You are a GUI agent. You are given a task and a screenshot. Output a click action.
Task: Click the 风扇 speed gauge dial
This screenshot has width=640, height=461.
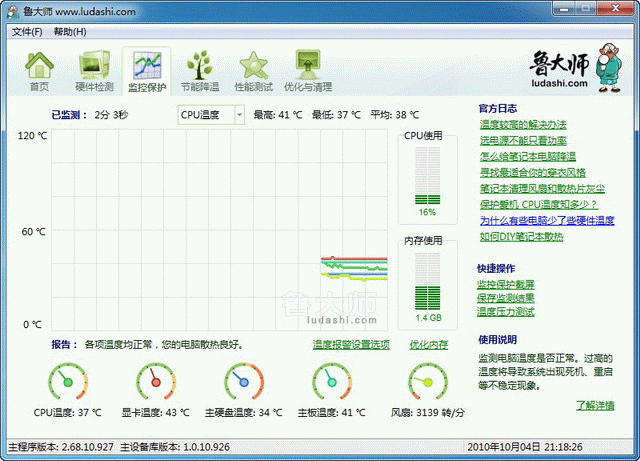[428, 382]
